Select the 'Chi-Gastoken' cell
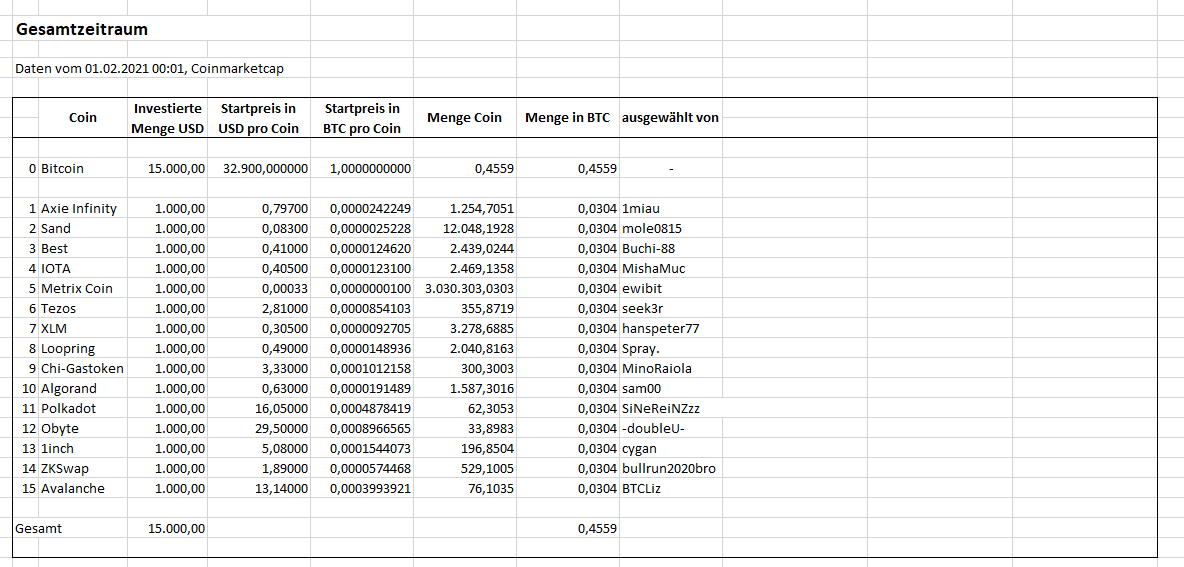Screen dimensions: 1184x567 pos(82,368)
